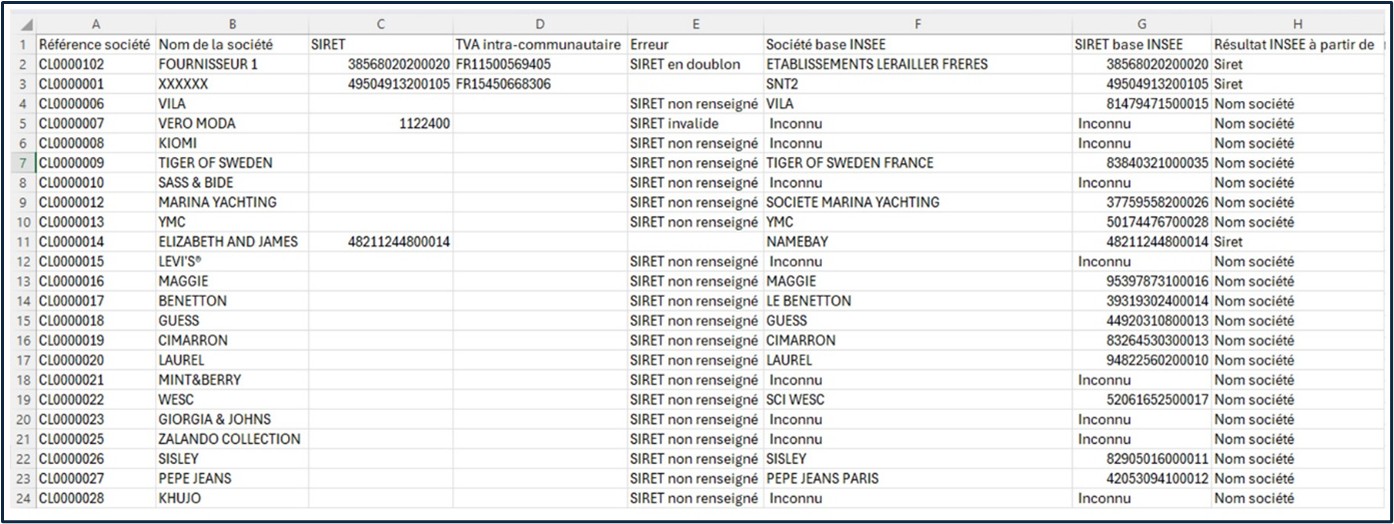Select cell containing CL0000006

[x=95, y=104]
